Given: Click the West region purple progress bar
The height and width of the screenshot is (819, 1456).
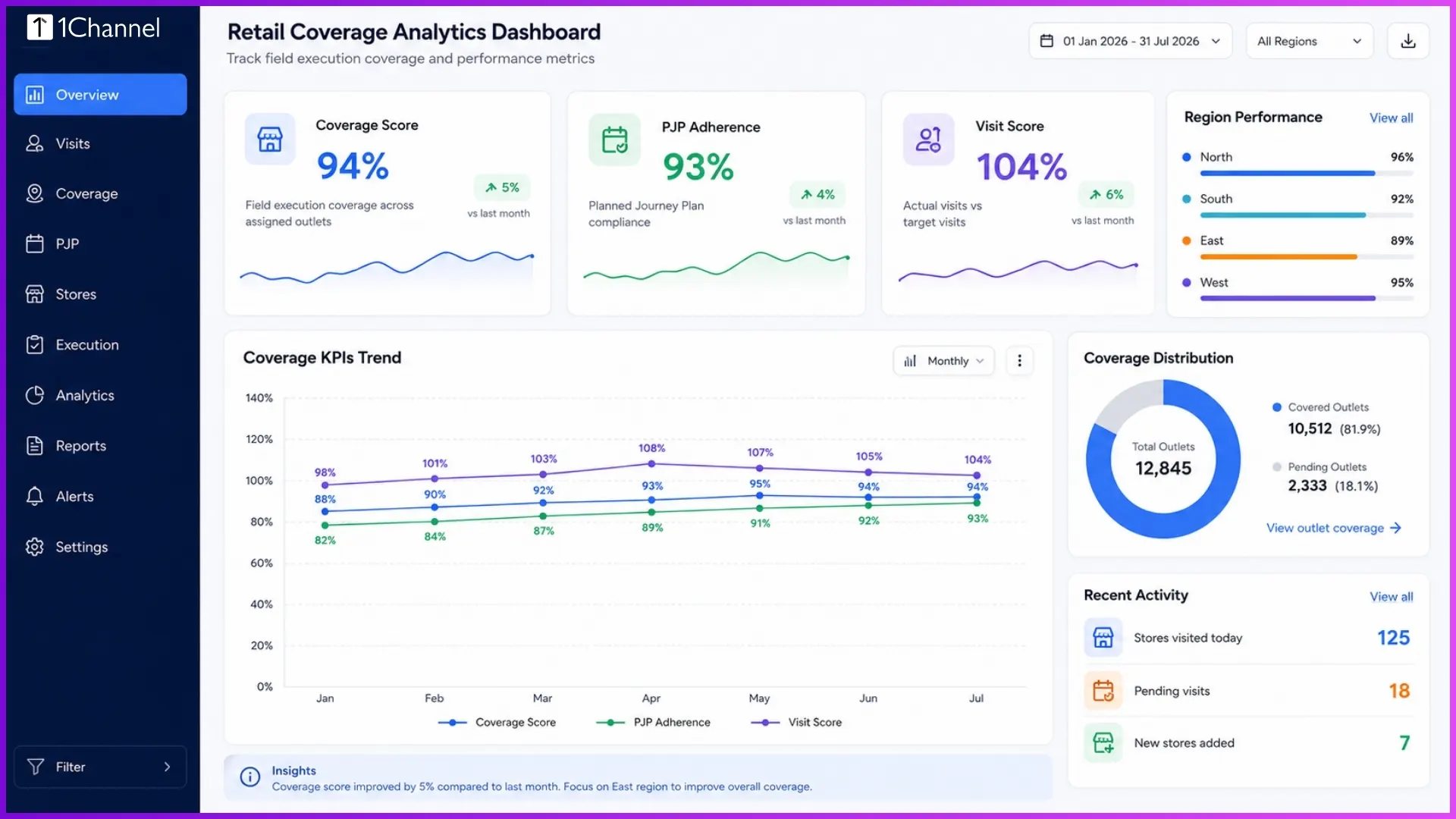Looking at the screenshot, I should pyautogui.click(x=1306, y=299).
